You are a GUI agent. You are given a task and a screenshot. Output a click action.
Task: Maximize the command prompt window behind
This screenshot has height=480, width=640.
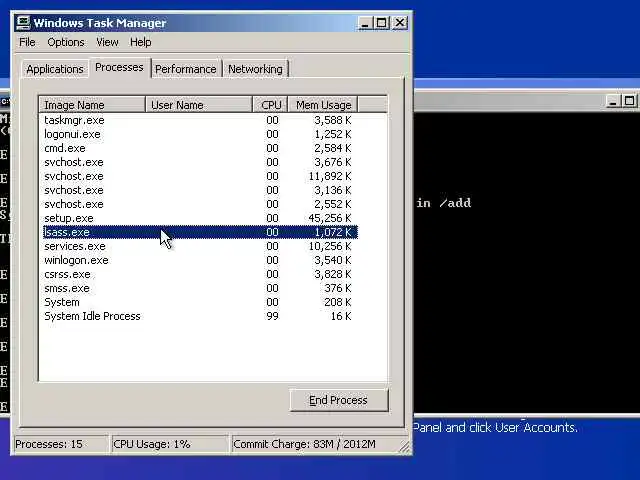pos(629,101)
